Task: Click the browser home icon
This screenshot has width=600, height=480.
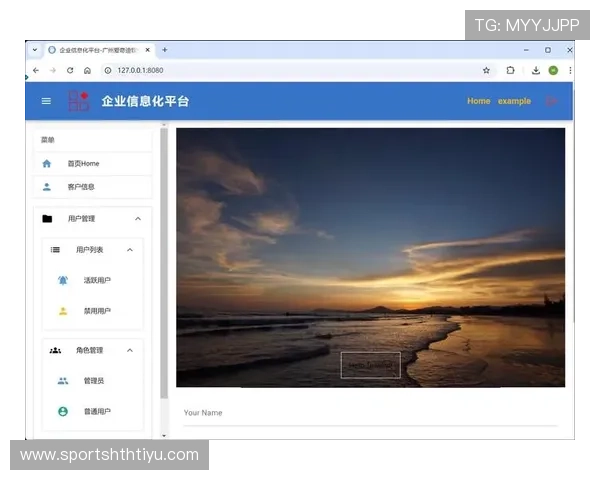Action: (87, 70)
